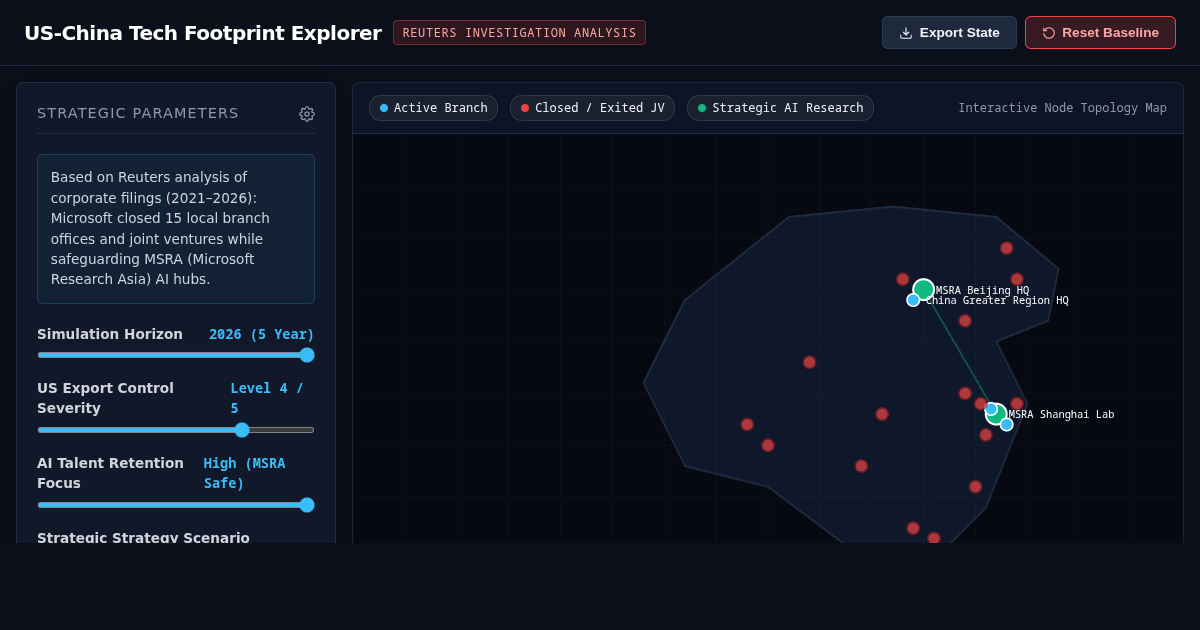Click the MSRA Shanghai Lab map label
This screenshot has height=630, width=1200.
pyautogui.click(x=1062, y=415)
